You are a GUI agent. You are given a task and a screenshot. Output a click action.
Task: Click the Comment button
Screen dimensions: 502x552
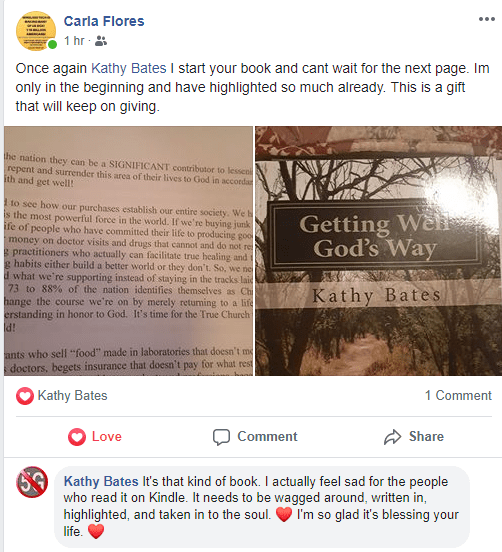[255, 437]
